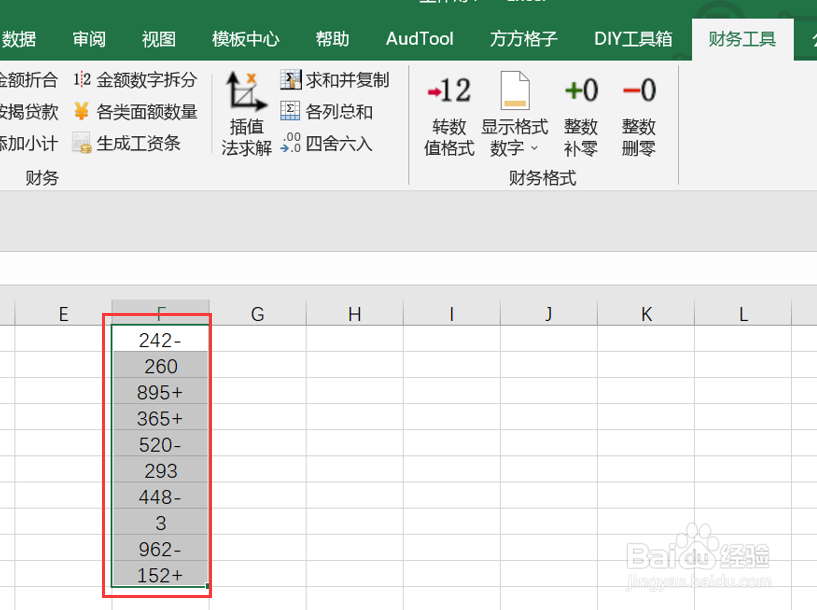Image resolution: width=817 pixels, height=610 pixels.
Task: Open the DIY工具箱 tab
Action: tap(632, 39)
